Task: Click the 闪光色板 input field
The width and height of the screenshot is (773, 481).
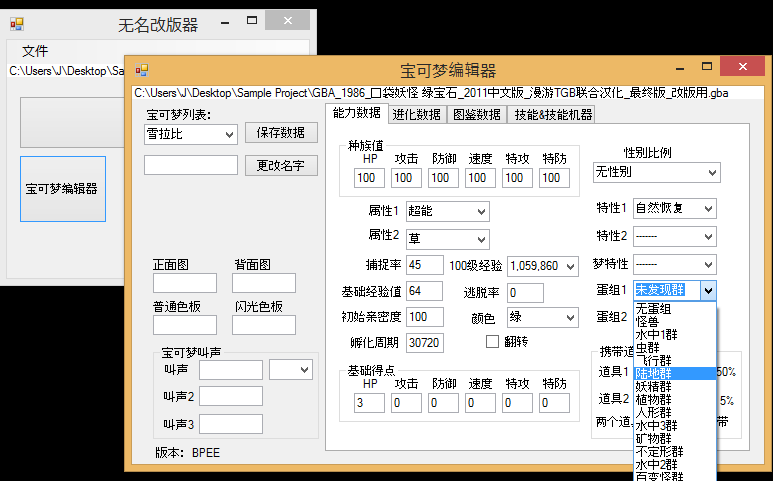Action: [x=264, y=325]
